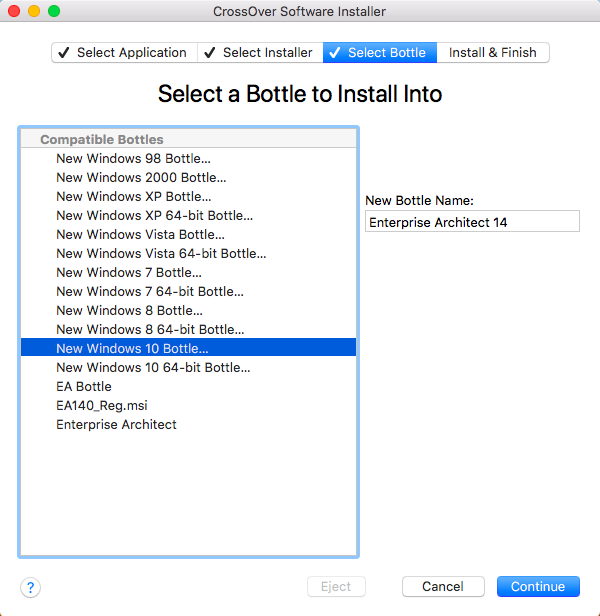Open the Select Installer tab
This screenshot has height=616, width=600.
coord(259,53)
